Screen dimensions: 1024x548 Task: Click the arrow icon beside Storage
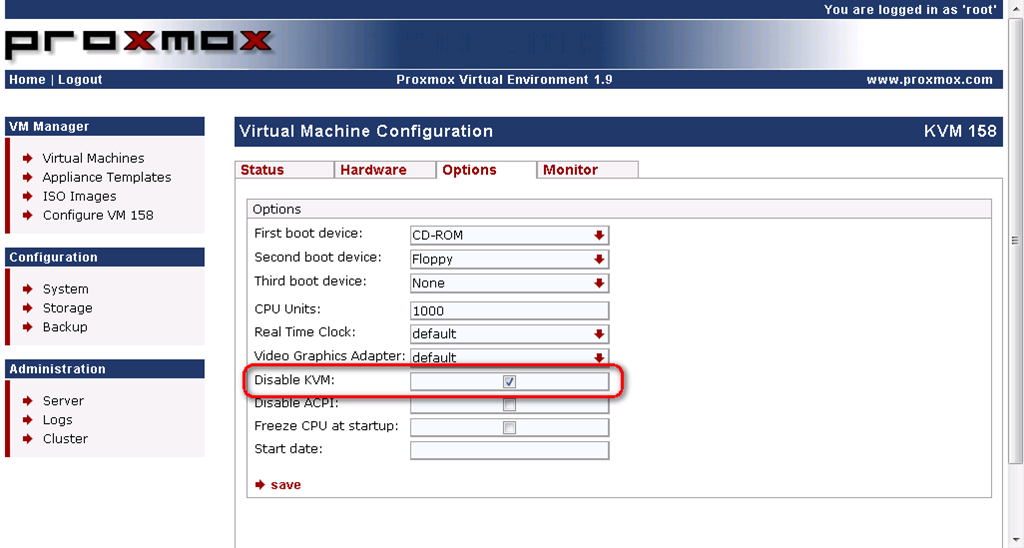pos(27,308)
